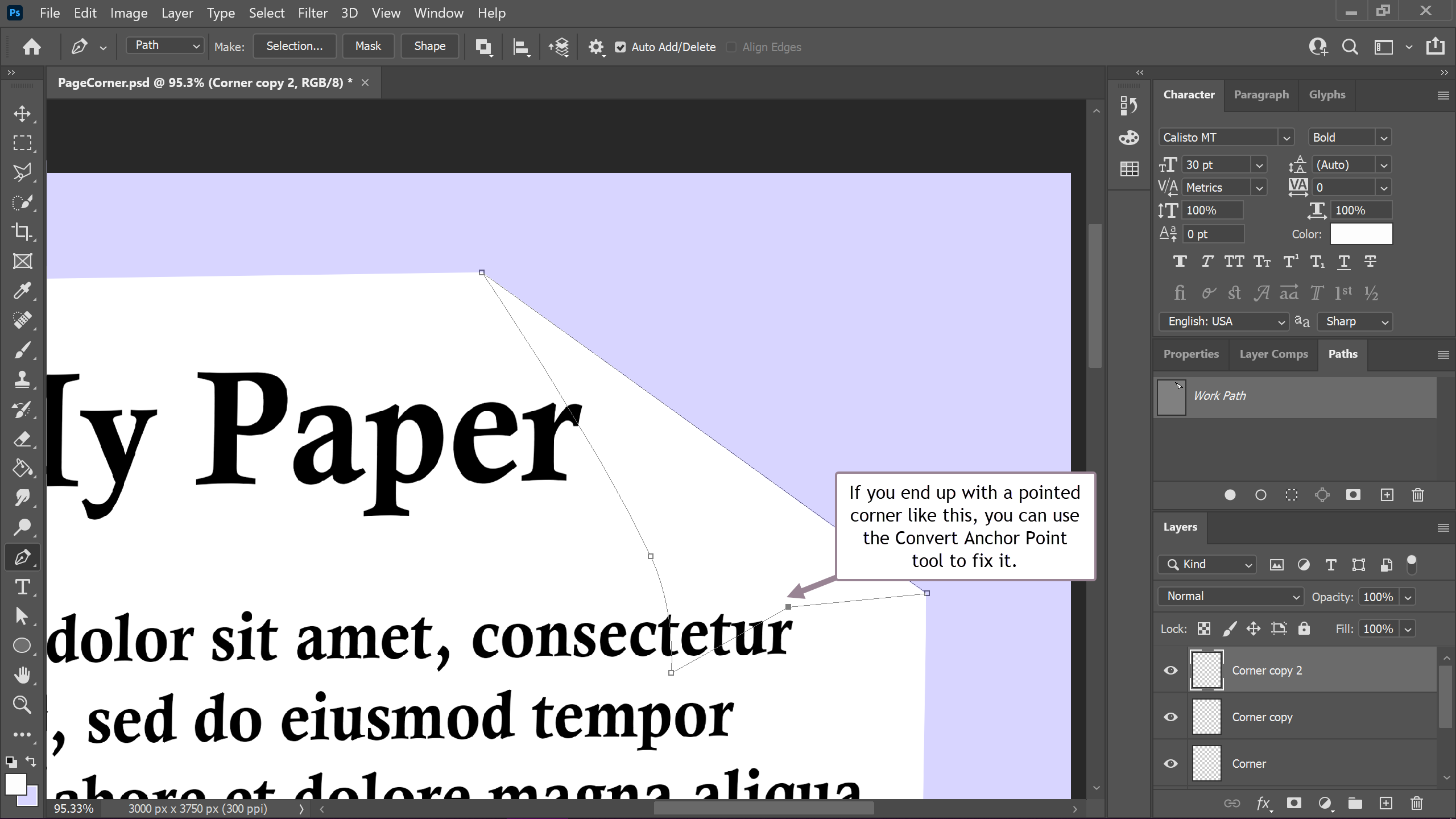Open the Filter menu
1456x819 pixels.
[x=312, y=13]
